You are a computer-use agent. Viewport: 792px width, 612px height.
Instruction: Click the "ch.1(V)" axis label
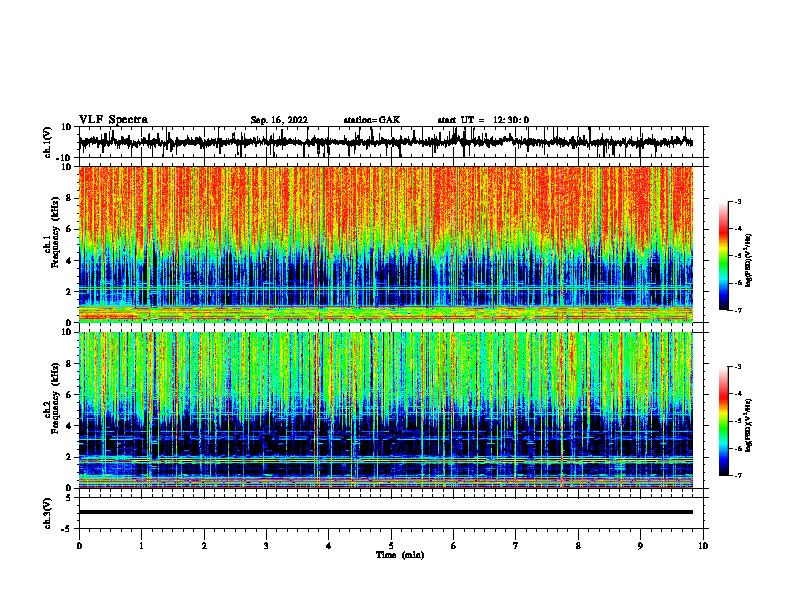click(x=48, y=142)
